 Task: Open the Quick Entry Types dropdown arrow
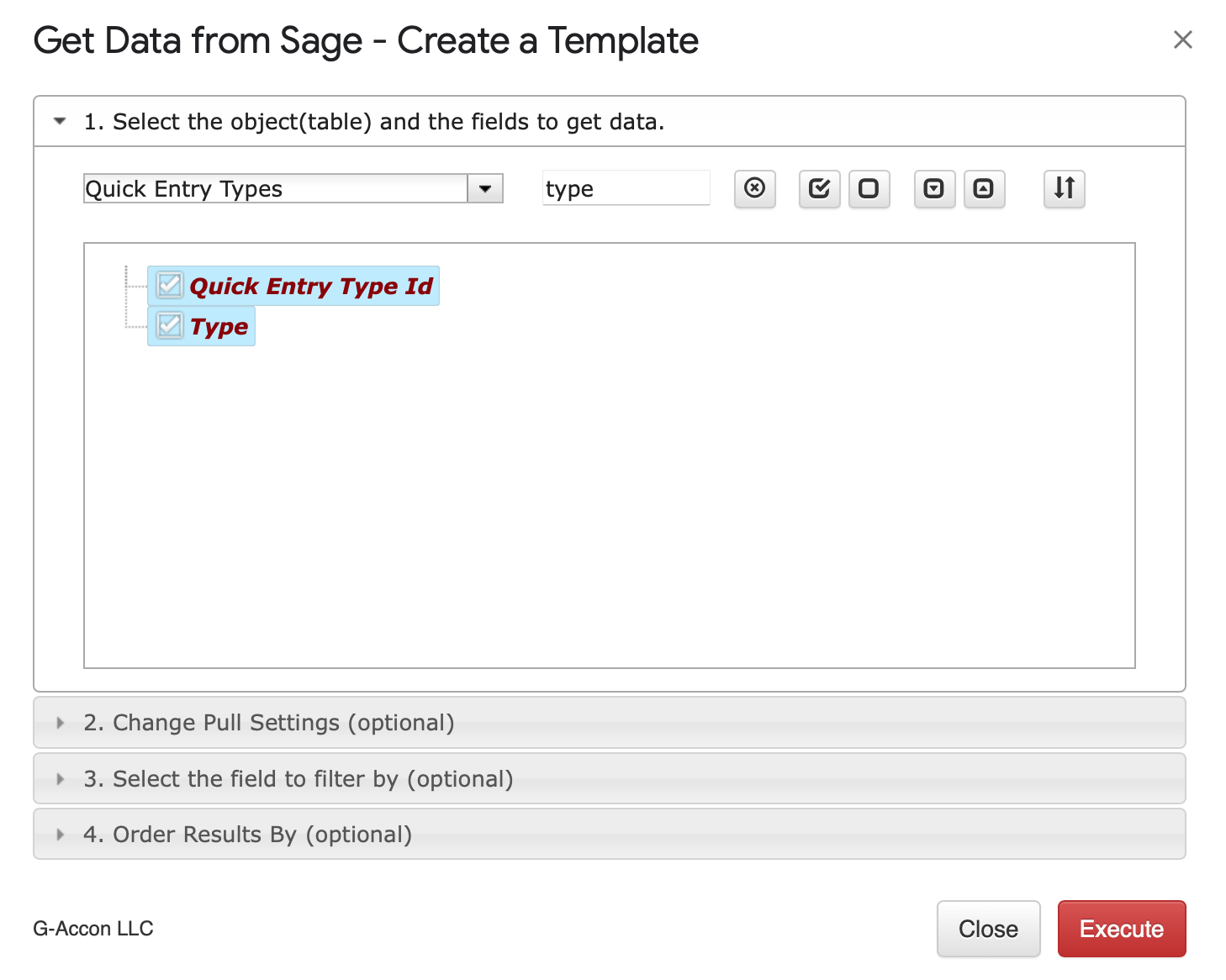click(x=485, y=188)
